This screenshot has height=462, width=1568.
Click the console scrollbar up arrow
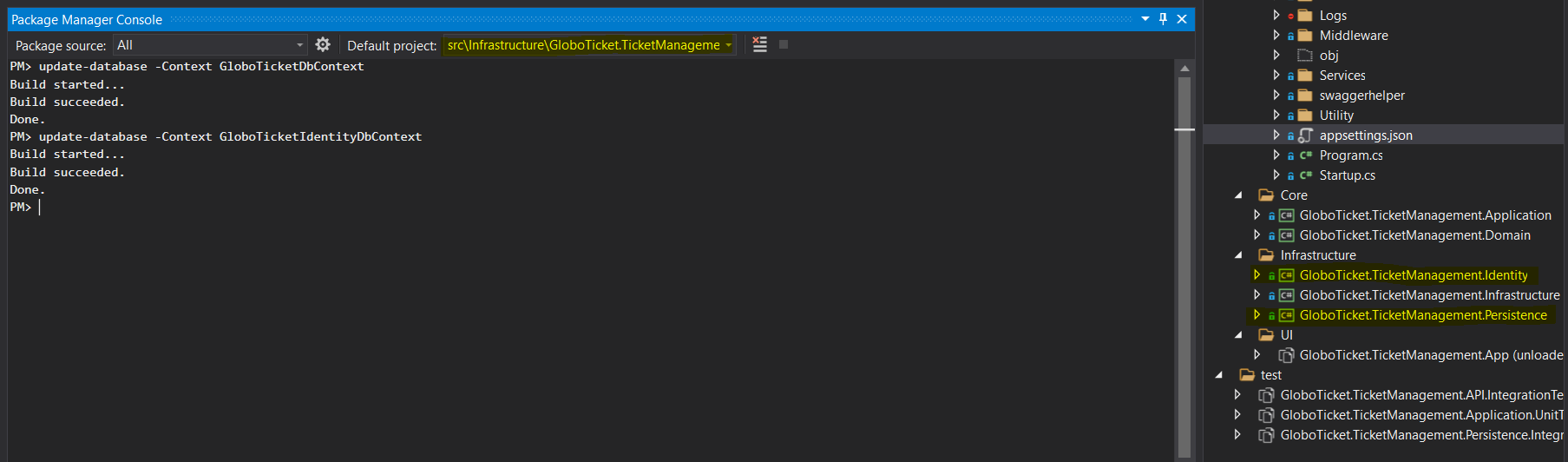click(x=1184, y=68)
